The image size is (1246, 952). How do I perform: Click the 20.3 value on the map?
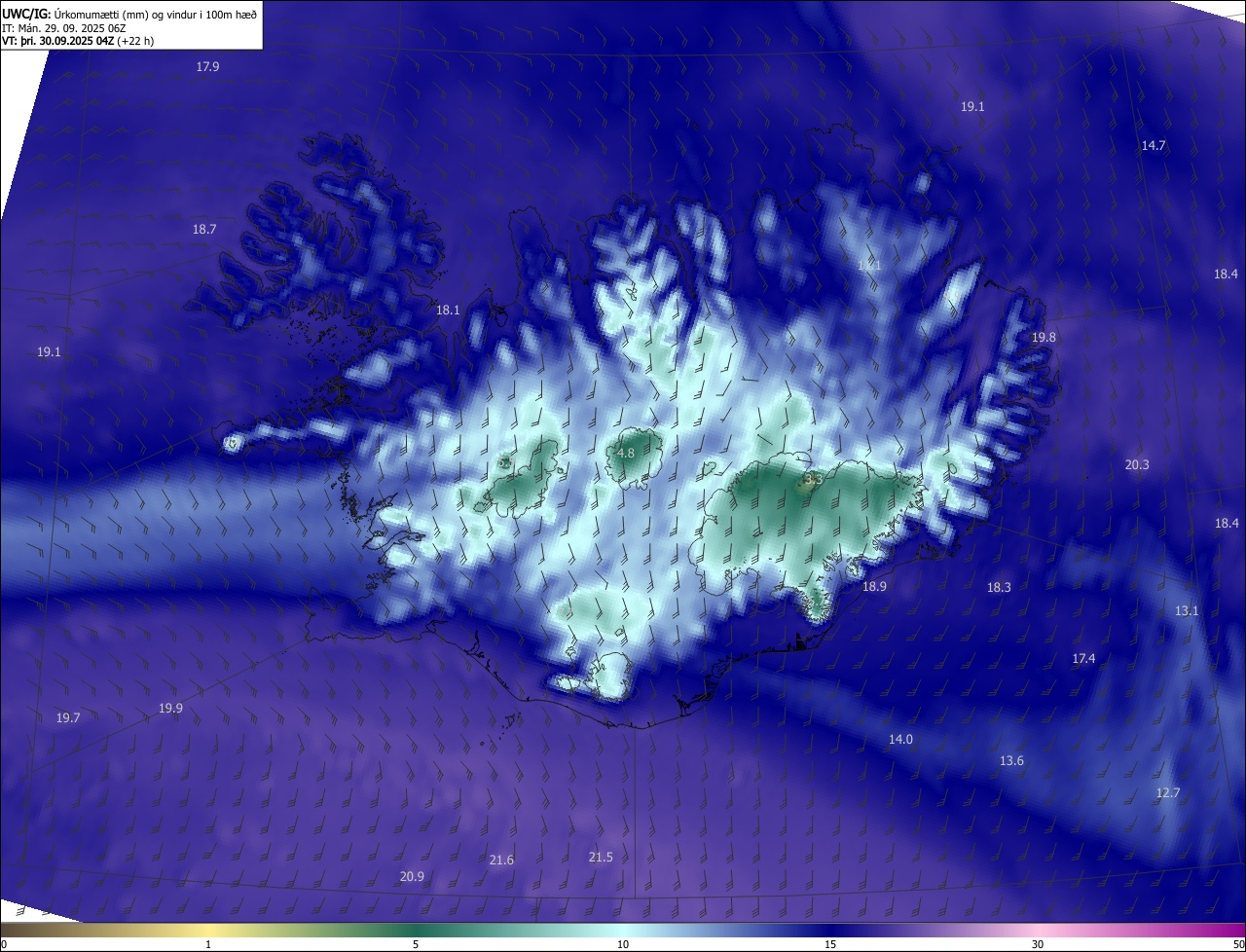pyautogui.click(x=1137, y=465)
